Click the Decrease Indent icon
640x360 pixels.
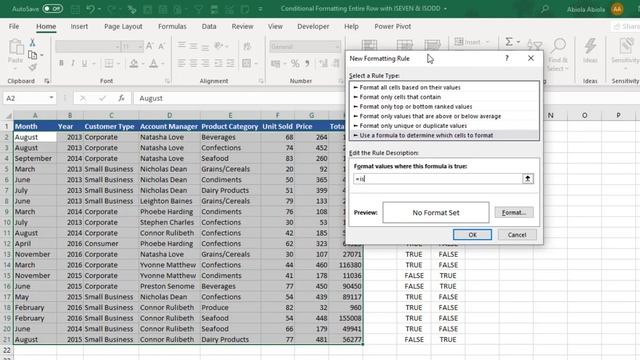pos(218,63)
